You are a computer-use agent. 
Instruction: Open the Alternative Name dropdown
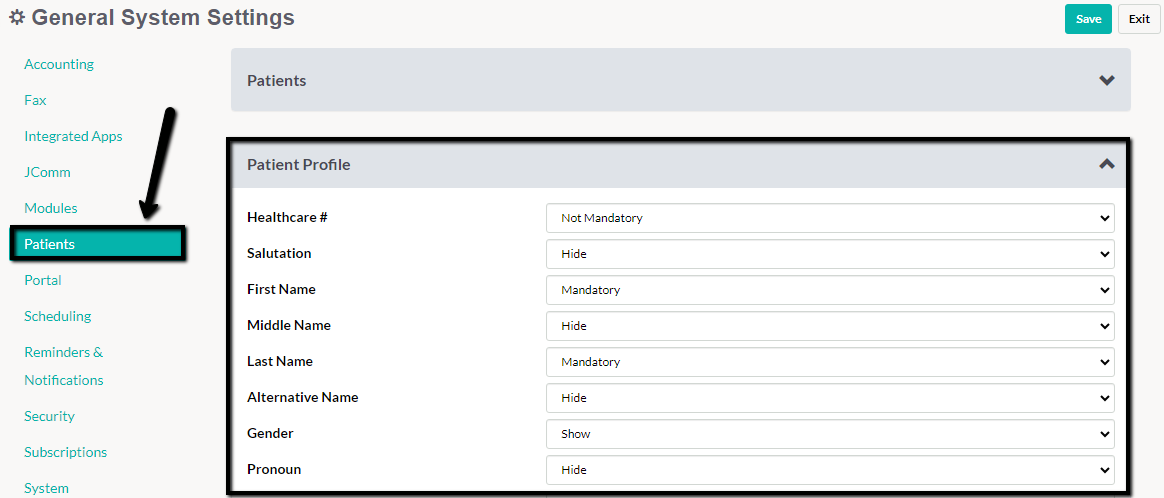(x=830, y=398)
